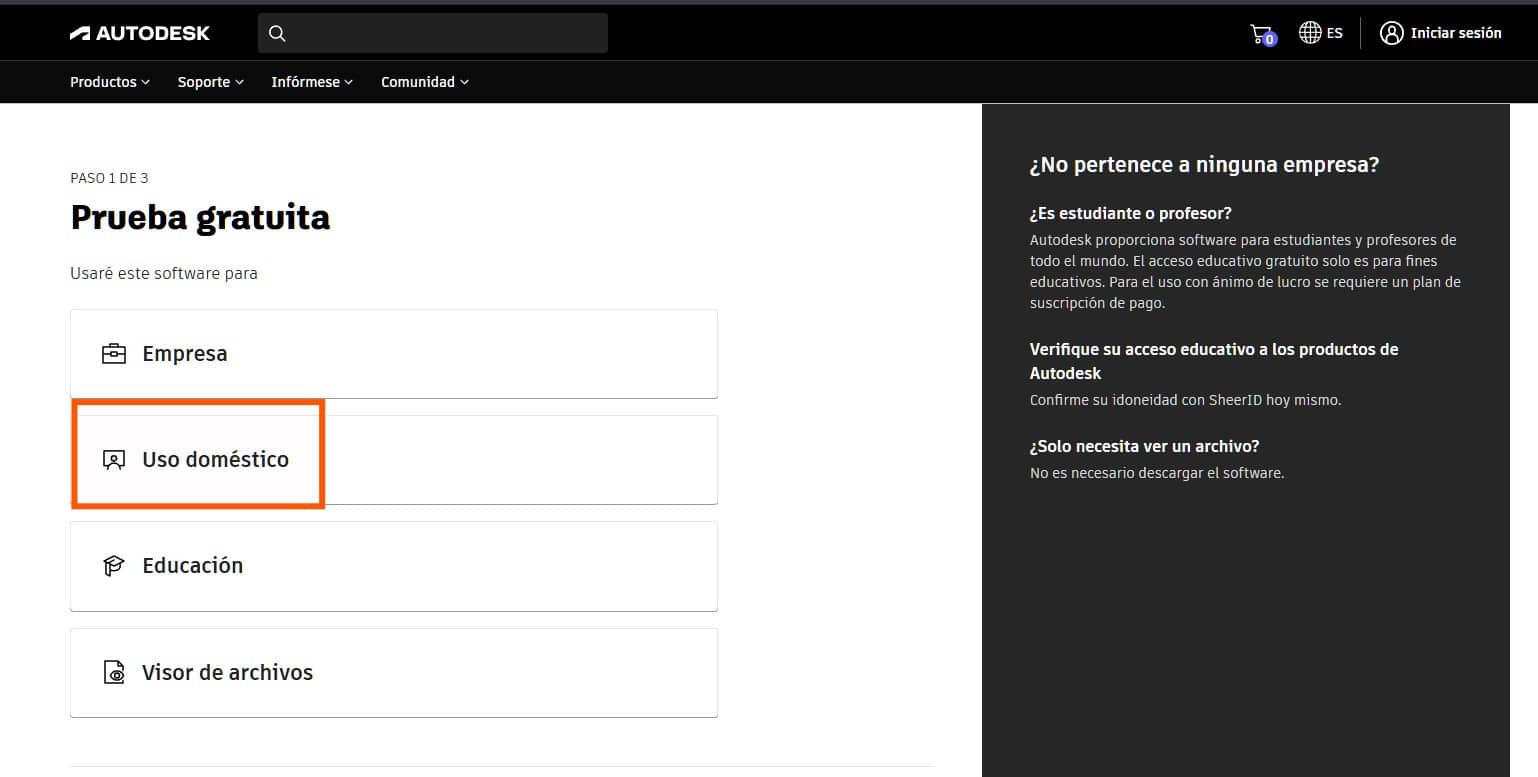Click the Iniciar sesión button
Screen dimensions: 1538x777
tap(1455, 32)
